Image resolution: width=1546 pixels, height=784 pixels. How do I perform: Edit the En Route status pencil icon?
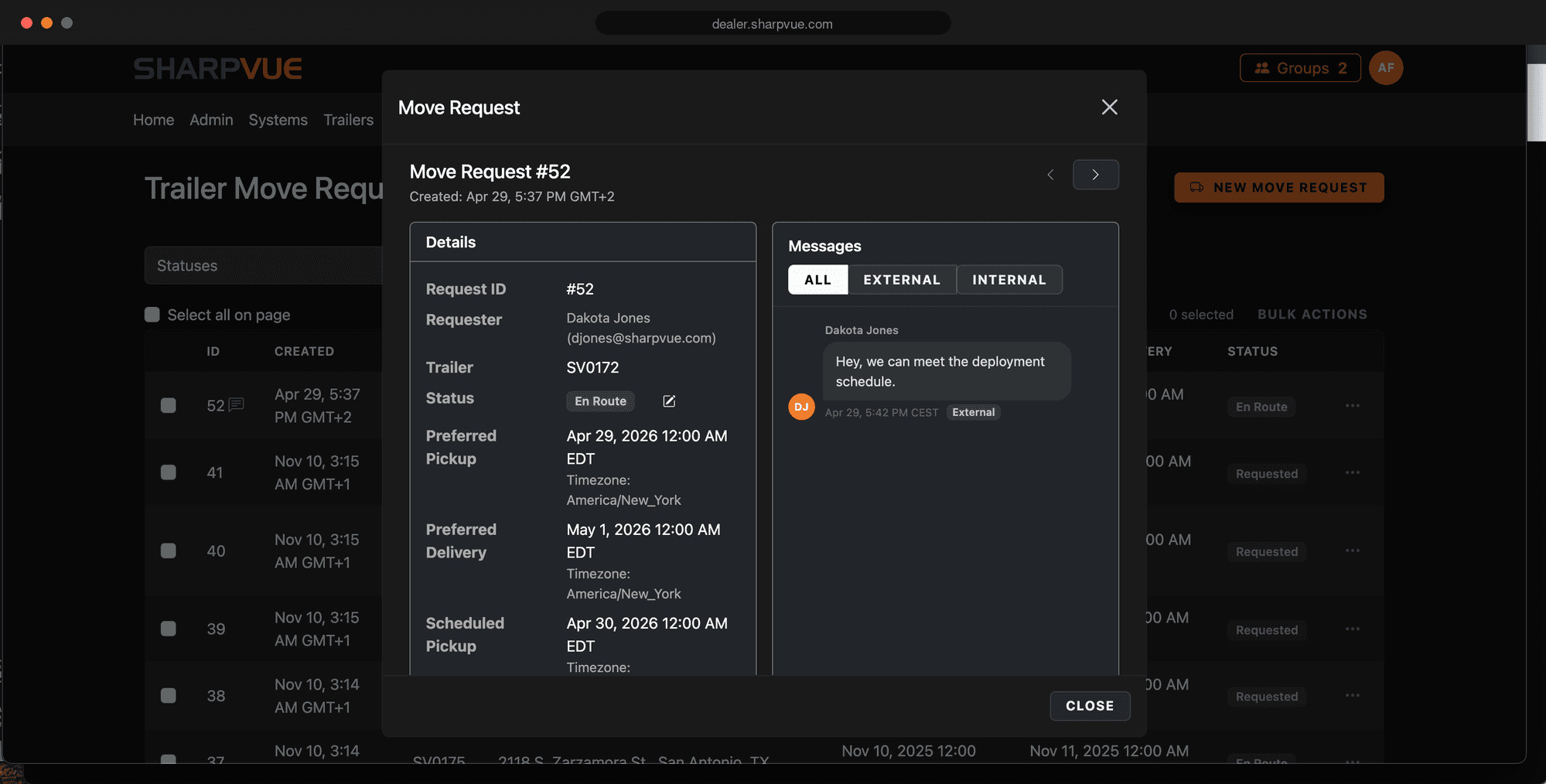click(x=669, y=401)
